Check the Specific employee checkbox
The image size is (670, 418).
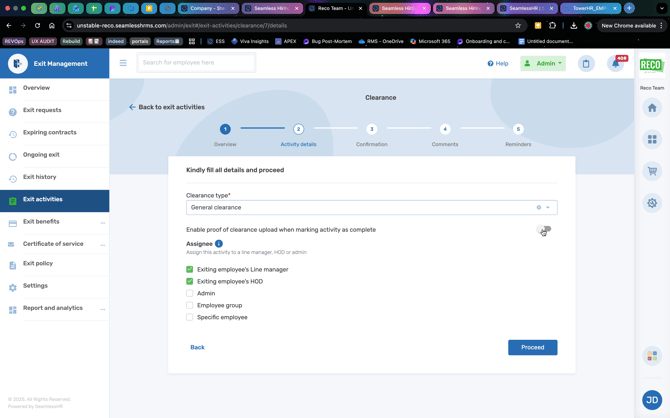click(x=190, y=317)
